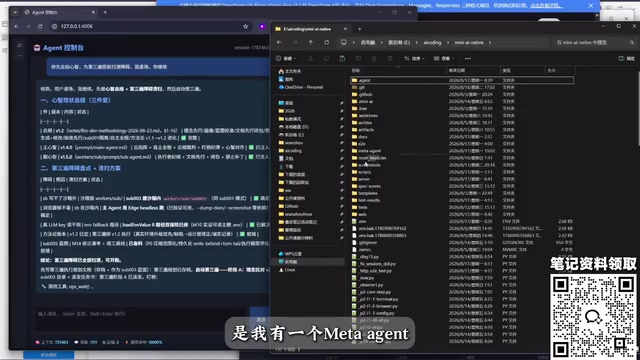This screenshot has width=640, height=360.
Task: Click the paste clipboard icon in Explorer toolbar
Action: (342, 58)
